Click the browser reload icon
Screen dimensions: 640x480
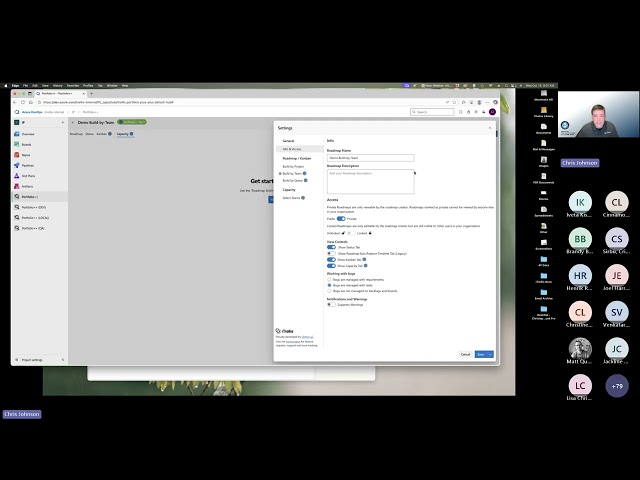point(23,102)
